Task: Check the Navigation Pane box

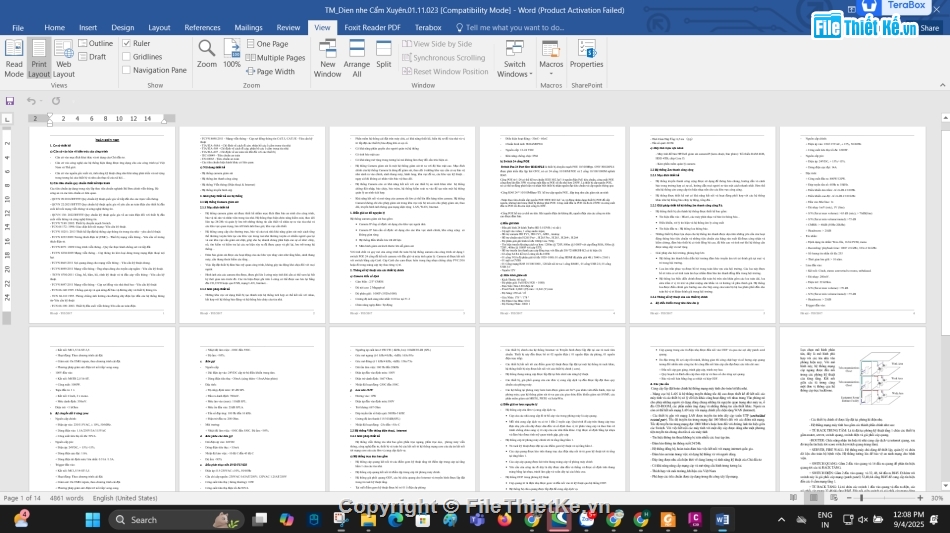Action: coord(127,70)
